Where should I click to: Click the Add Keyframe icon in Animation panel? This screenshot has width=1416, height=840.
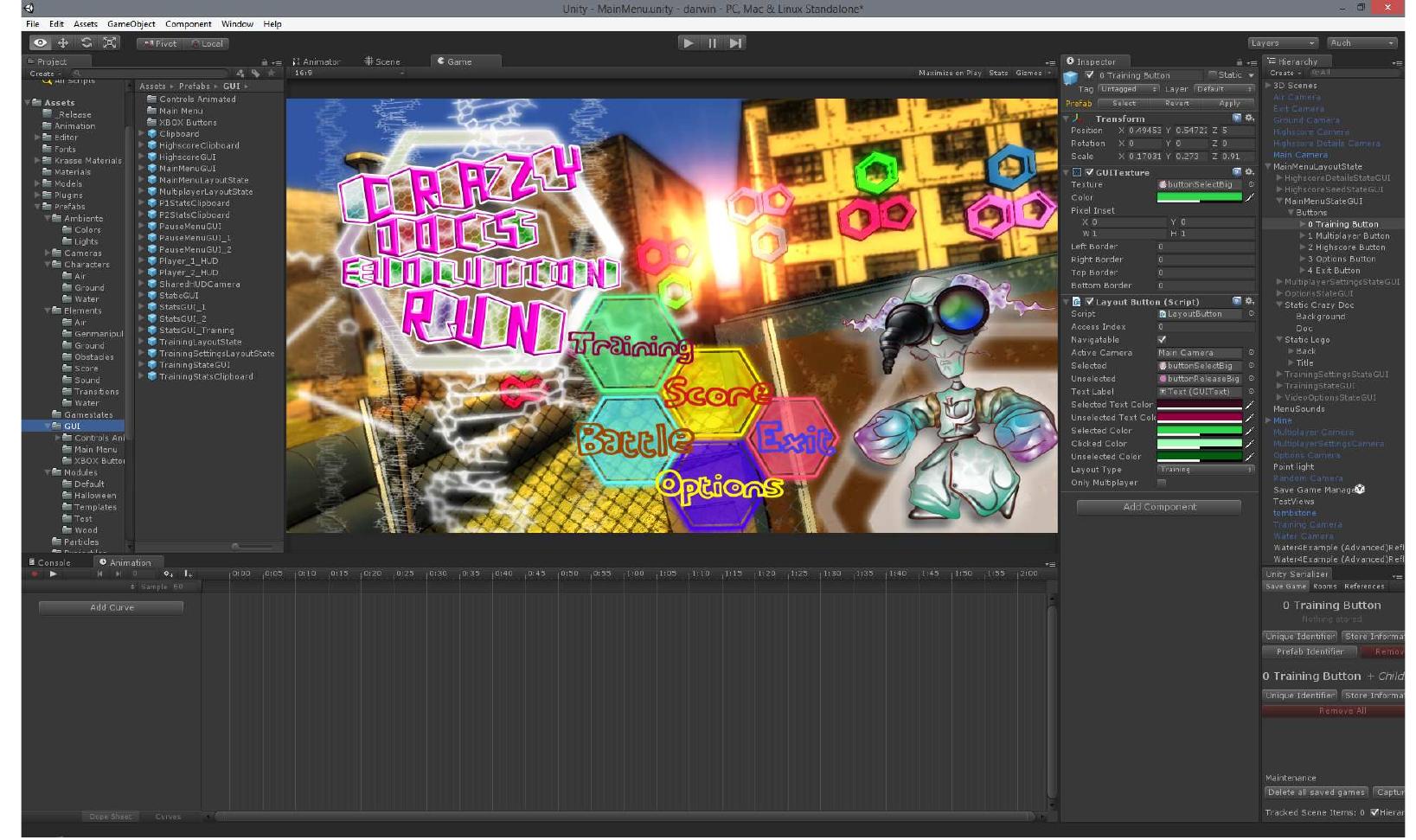click(168, 574)
